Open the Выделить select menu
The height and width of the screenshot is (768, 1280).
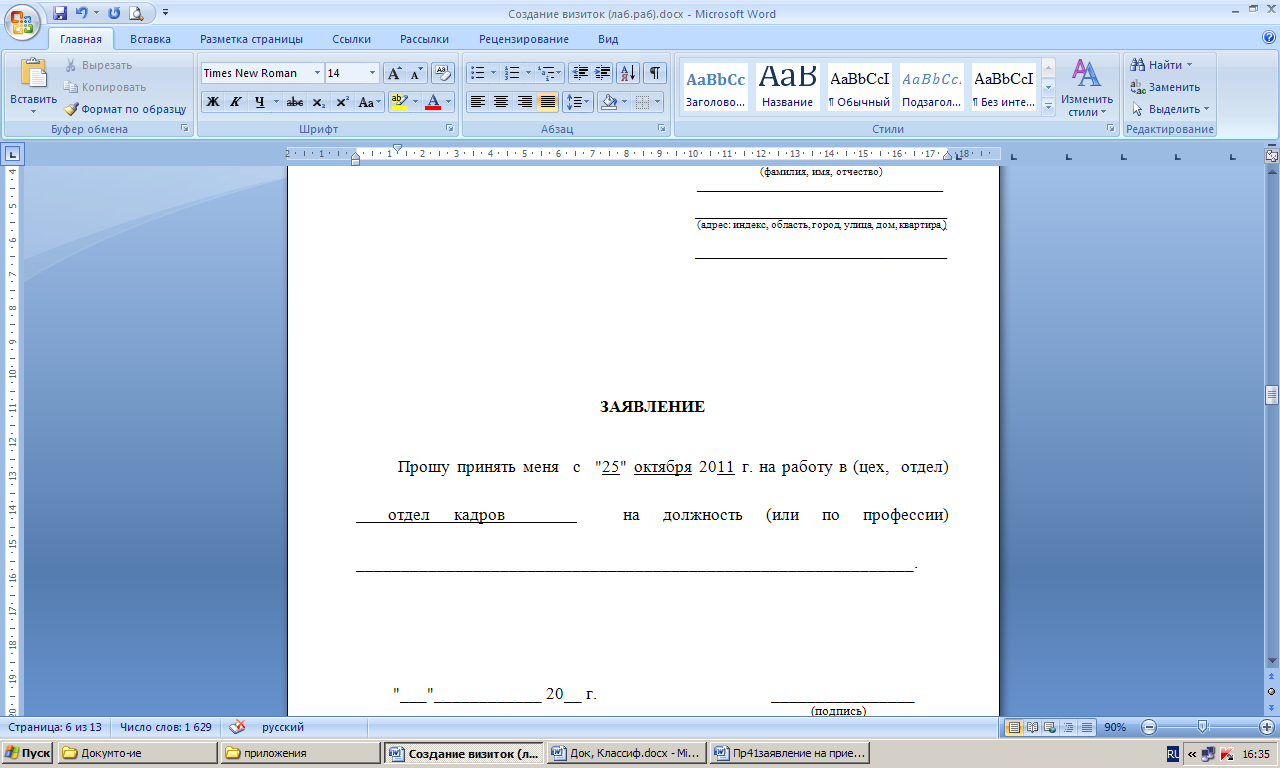pos(1170,109)
